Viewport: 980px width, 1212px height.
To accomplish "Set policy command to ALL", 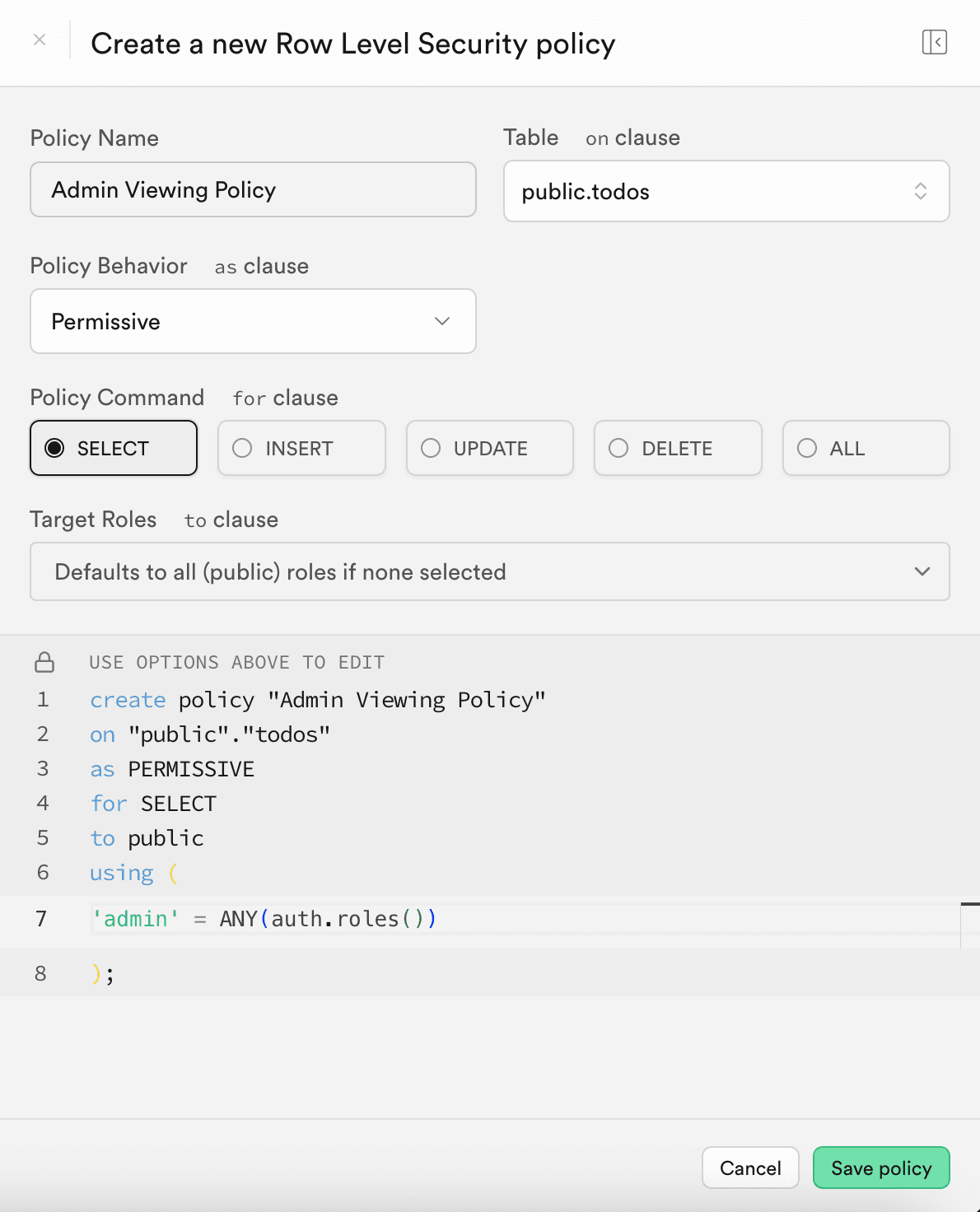I will (x=866, y=448).
